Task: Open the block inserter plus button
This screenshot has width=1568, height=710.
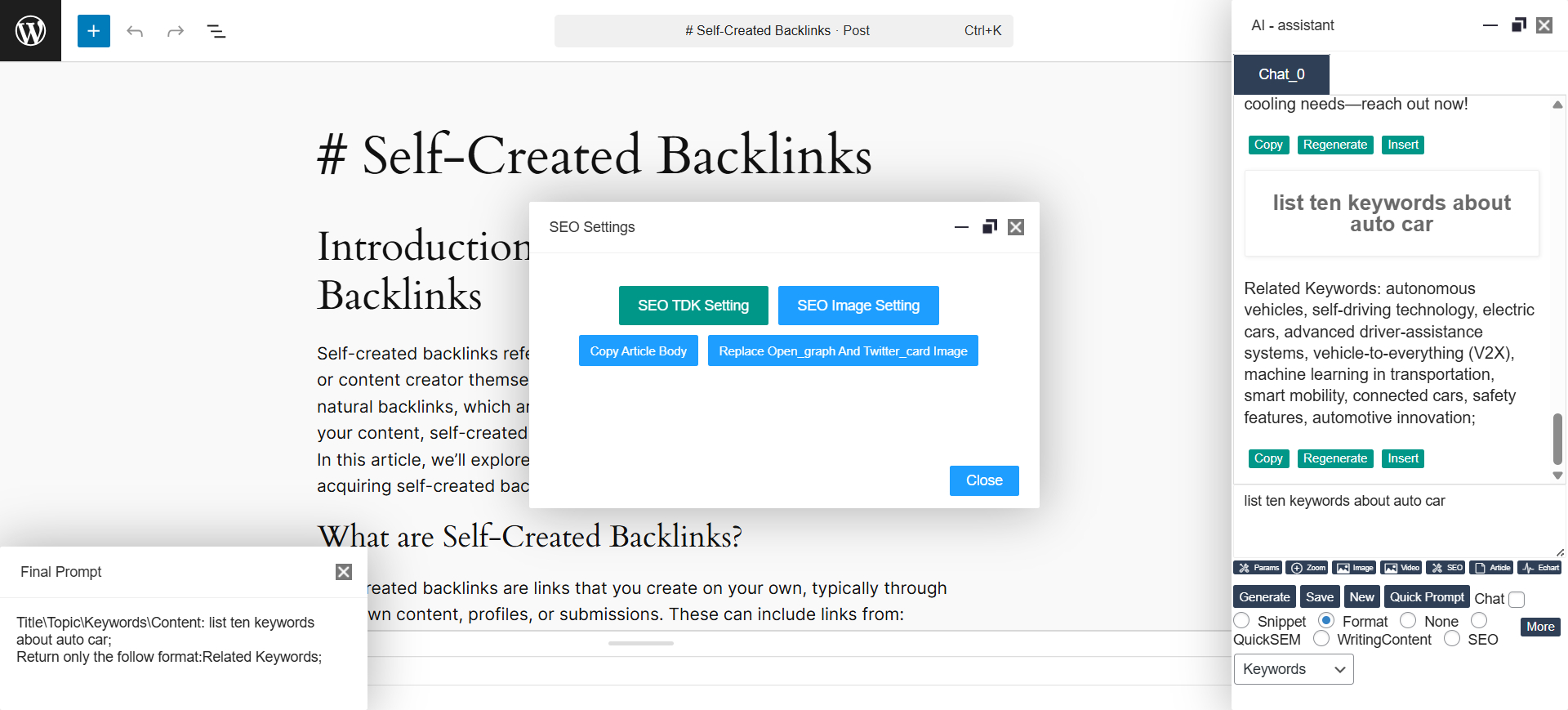Action: coord(94,31)
